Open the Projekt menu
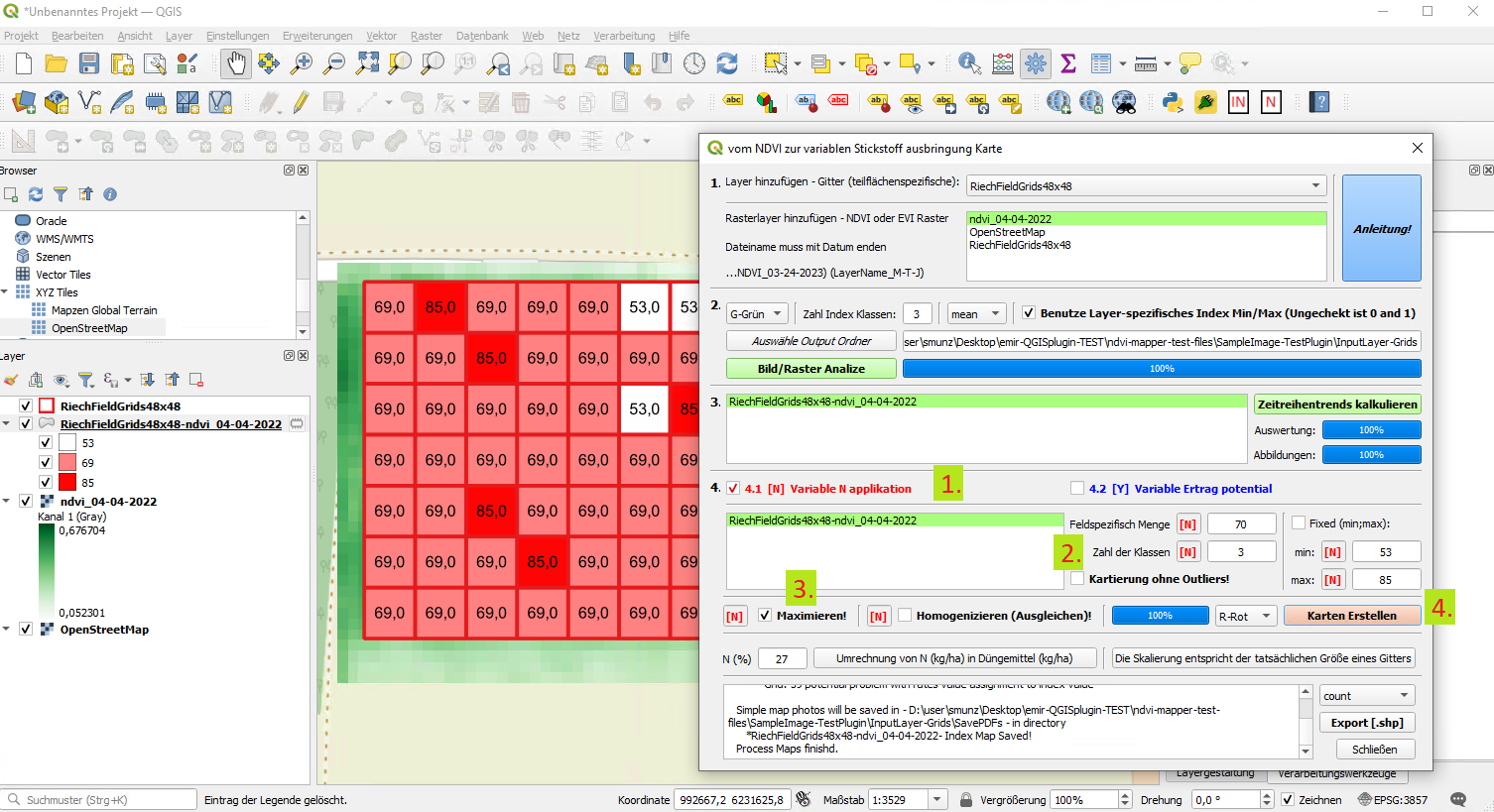This screenshot has height=812, width=1494. 21,36
